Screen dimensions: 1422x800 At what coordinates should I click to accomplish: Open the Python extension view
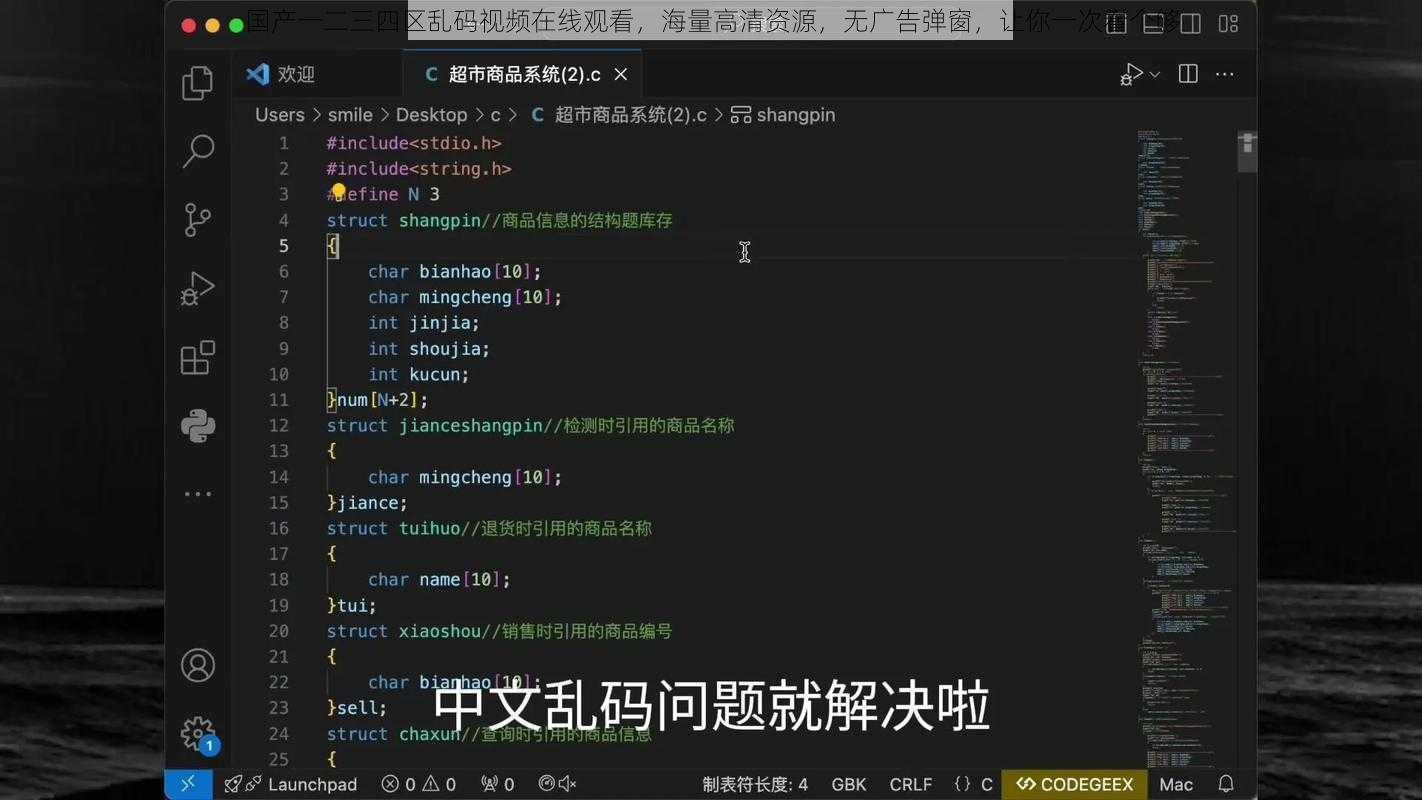tap(198, 426)
